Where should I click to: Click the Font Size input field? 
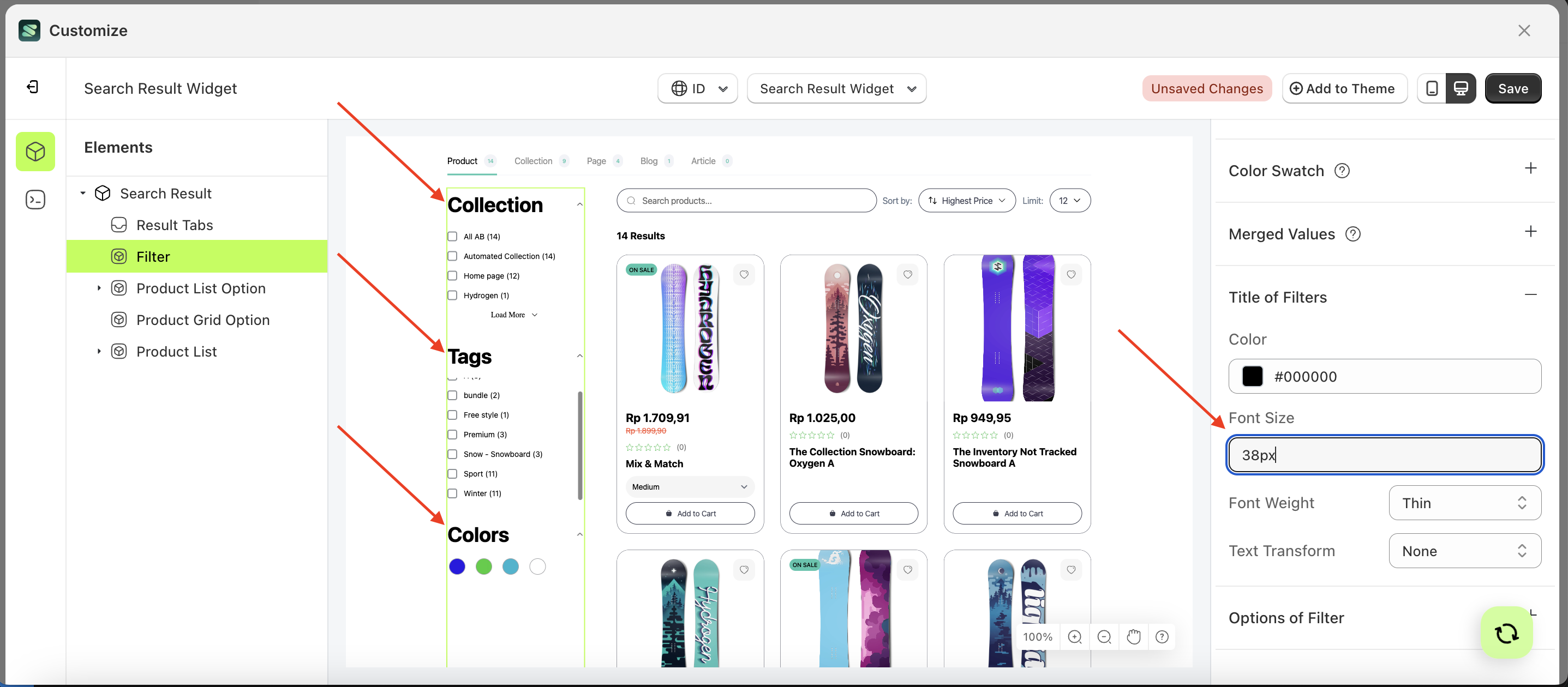click(x=1385, y=455)
